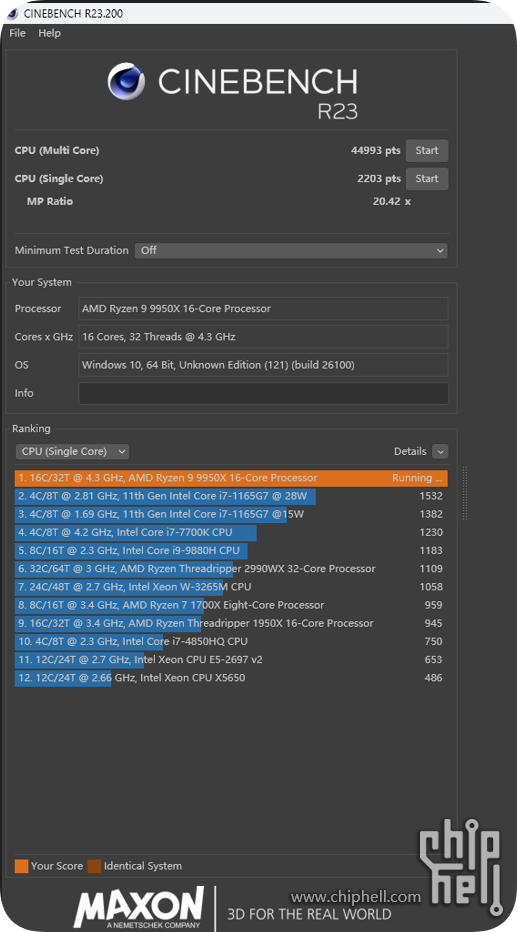Click the Processor name field
This screenshot has height=932, width=517.
coord(263,308)
